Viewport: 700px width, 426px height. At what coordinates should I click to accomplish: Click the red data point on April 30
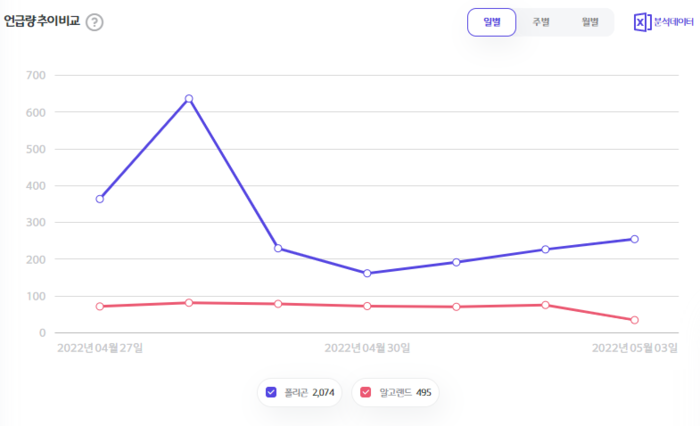367,306
